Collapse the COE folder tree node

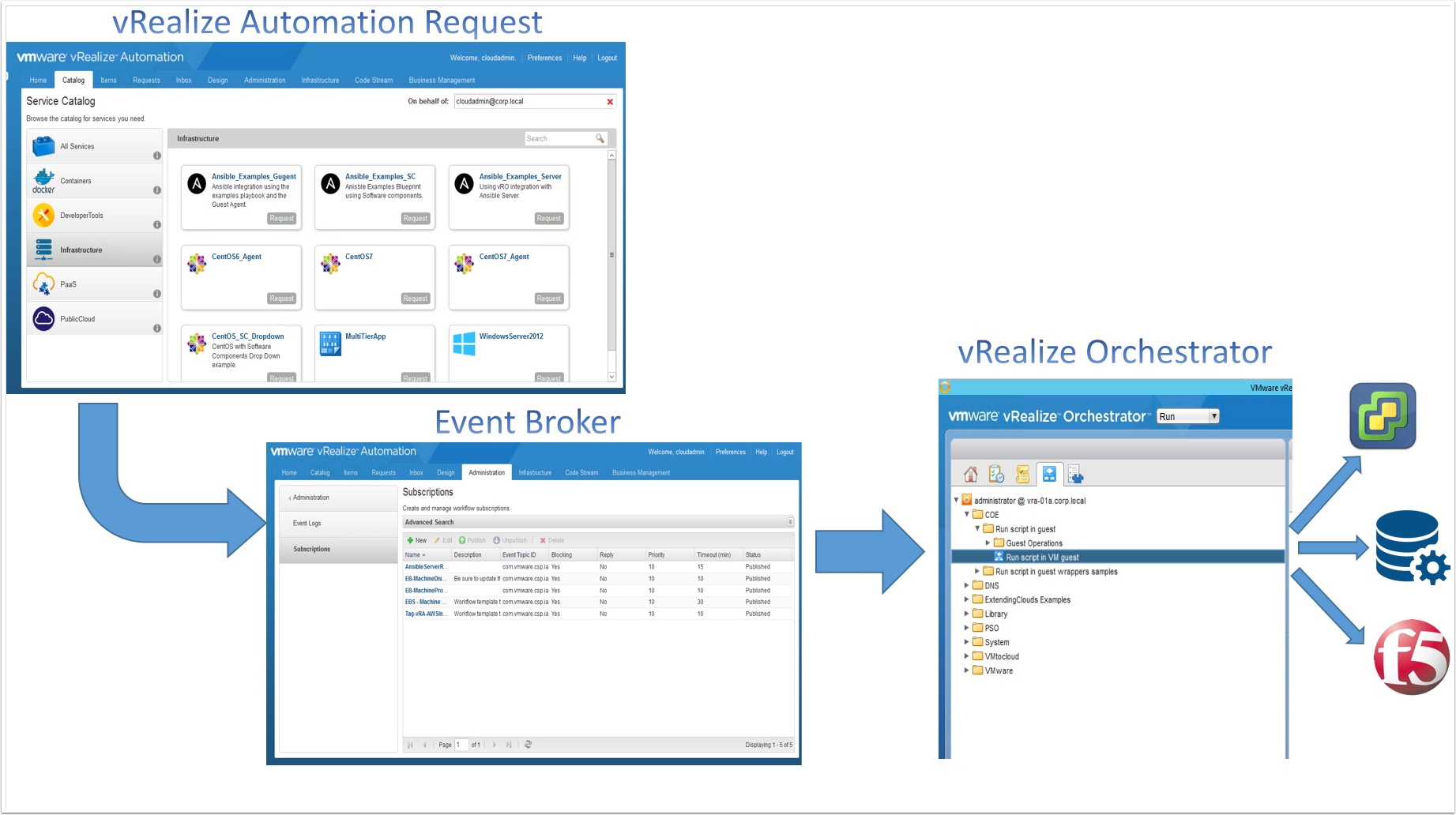[x=966, y=514]
